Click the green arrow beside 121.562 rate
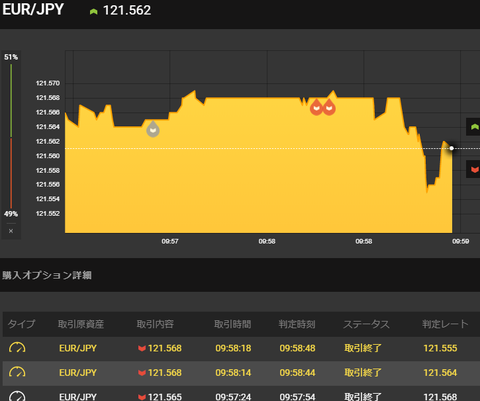Image resolution: width=480 pixels, height=401 pixels. pyautogui.click(x=94, y=11)
